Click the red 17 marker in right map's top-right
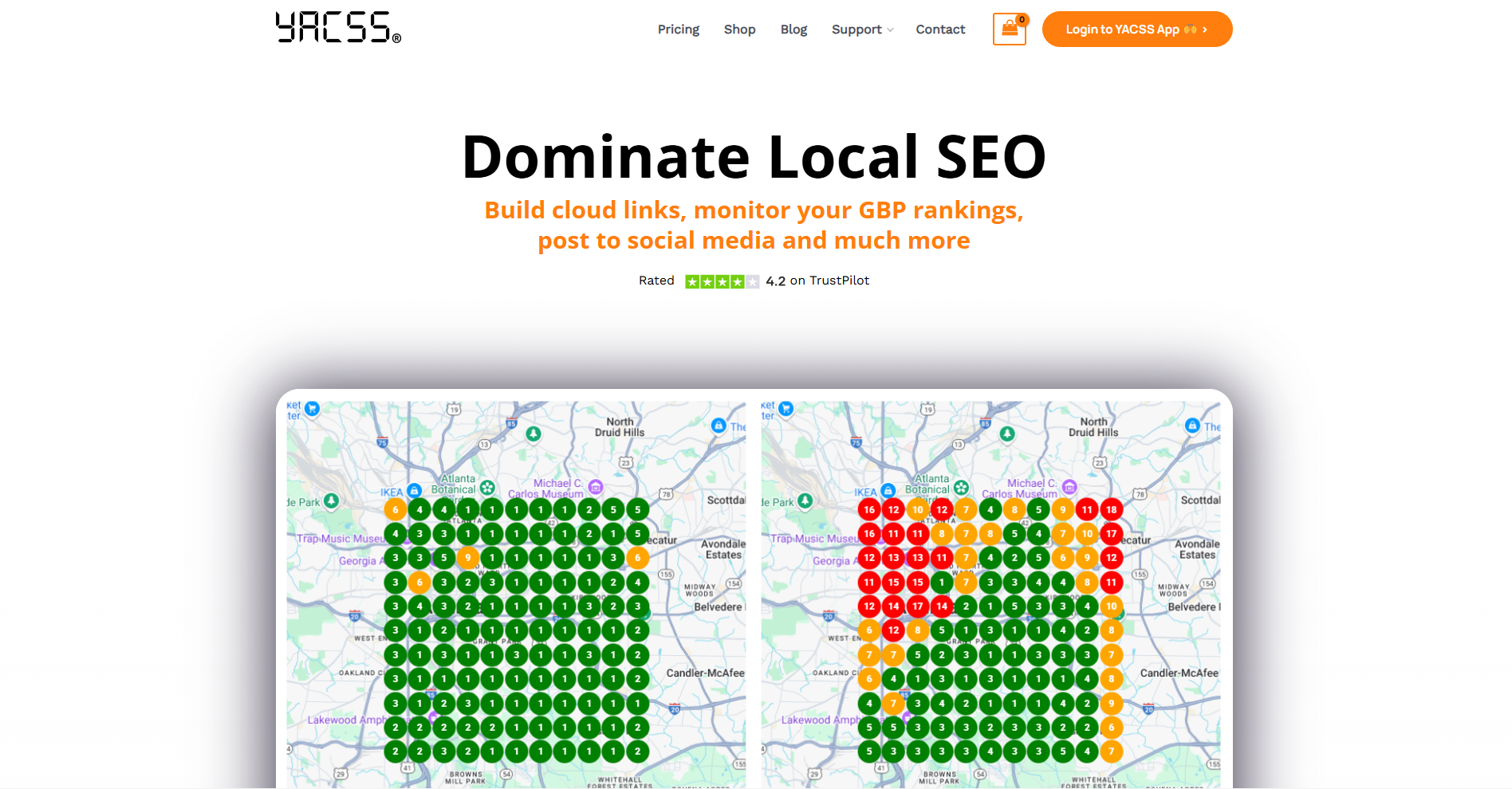Viewport: 1512px width, 789px height. pos(1111,534)
